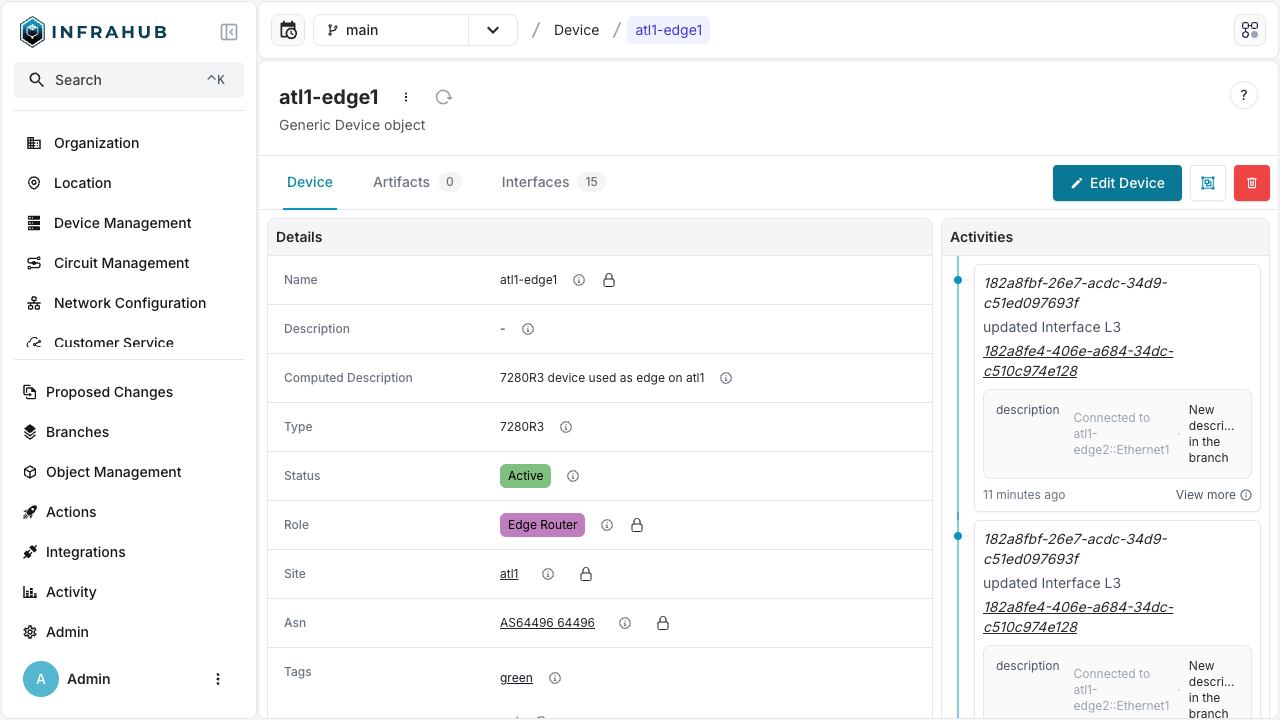This screenshot has height=720, width=1280.
Task: Open the schema visualizer icon top right
Action: 1250,29
